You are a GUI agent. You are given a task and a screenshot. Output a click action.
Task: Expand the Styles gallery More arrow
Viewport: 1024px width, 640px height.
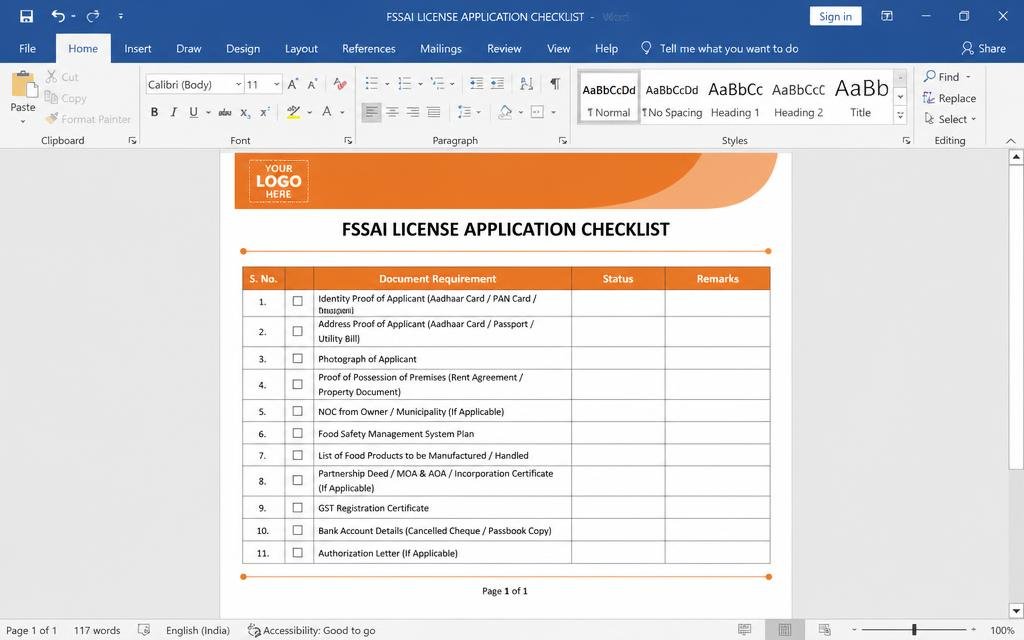[900, 116]
